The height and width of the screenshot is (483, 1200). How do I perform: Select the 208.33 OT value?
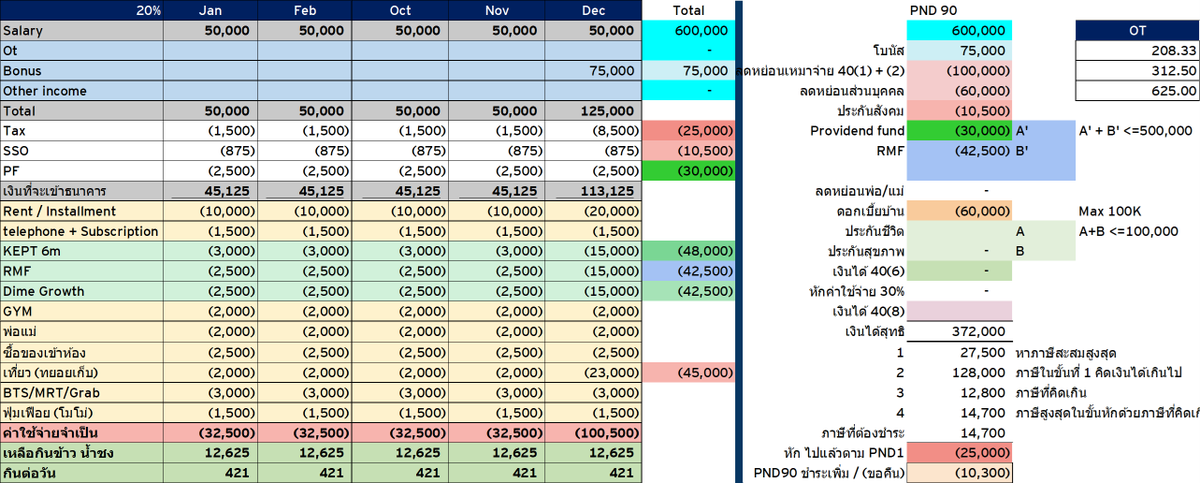(1137, 51)
